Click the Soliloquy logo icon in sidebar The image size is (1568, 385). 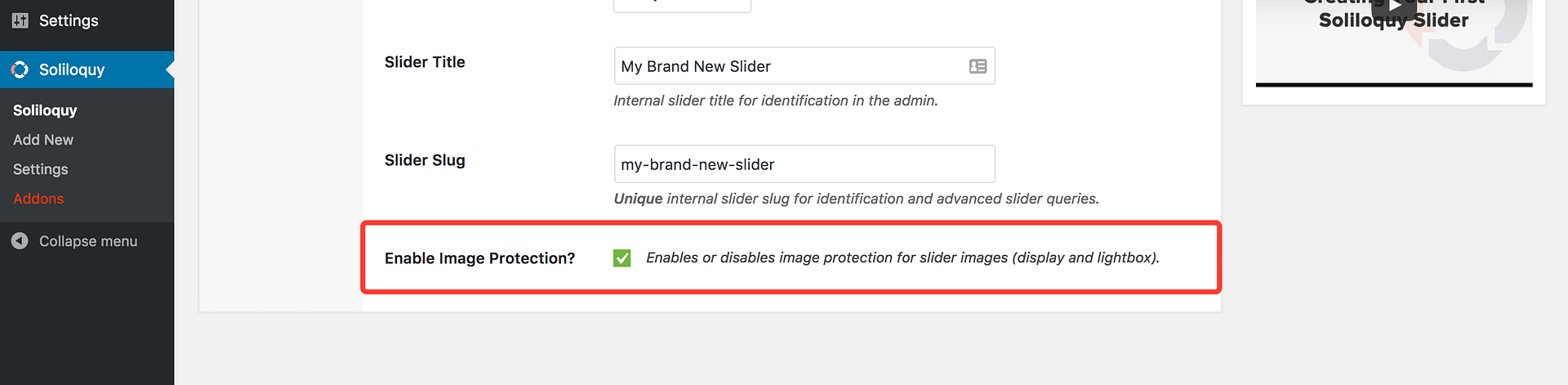(x=20, y=69)
